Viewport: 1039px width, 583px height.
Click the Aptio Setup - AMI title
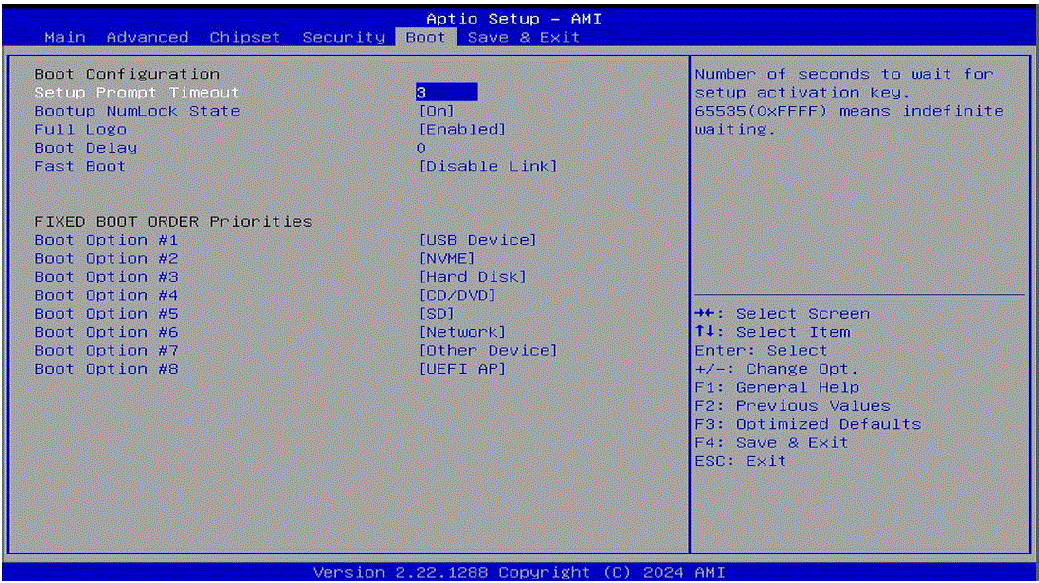[514, 19]
